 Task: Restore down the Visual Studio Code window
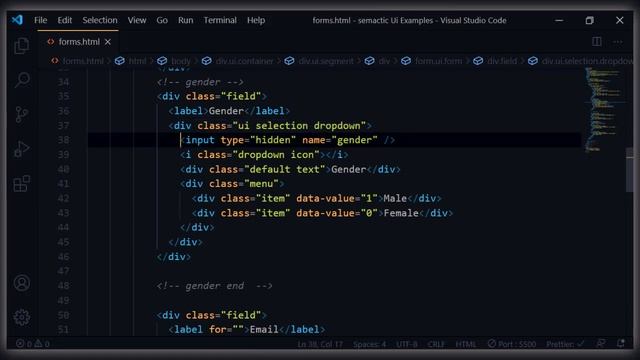point(589,20)
